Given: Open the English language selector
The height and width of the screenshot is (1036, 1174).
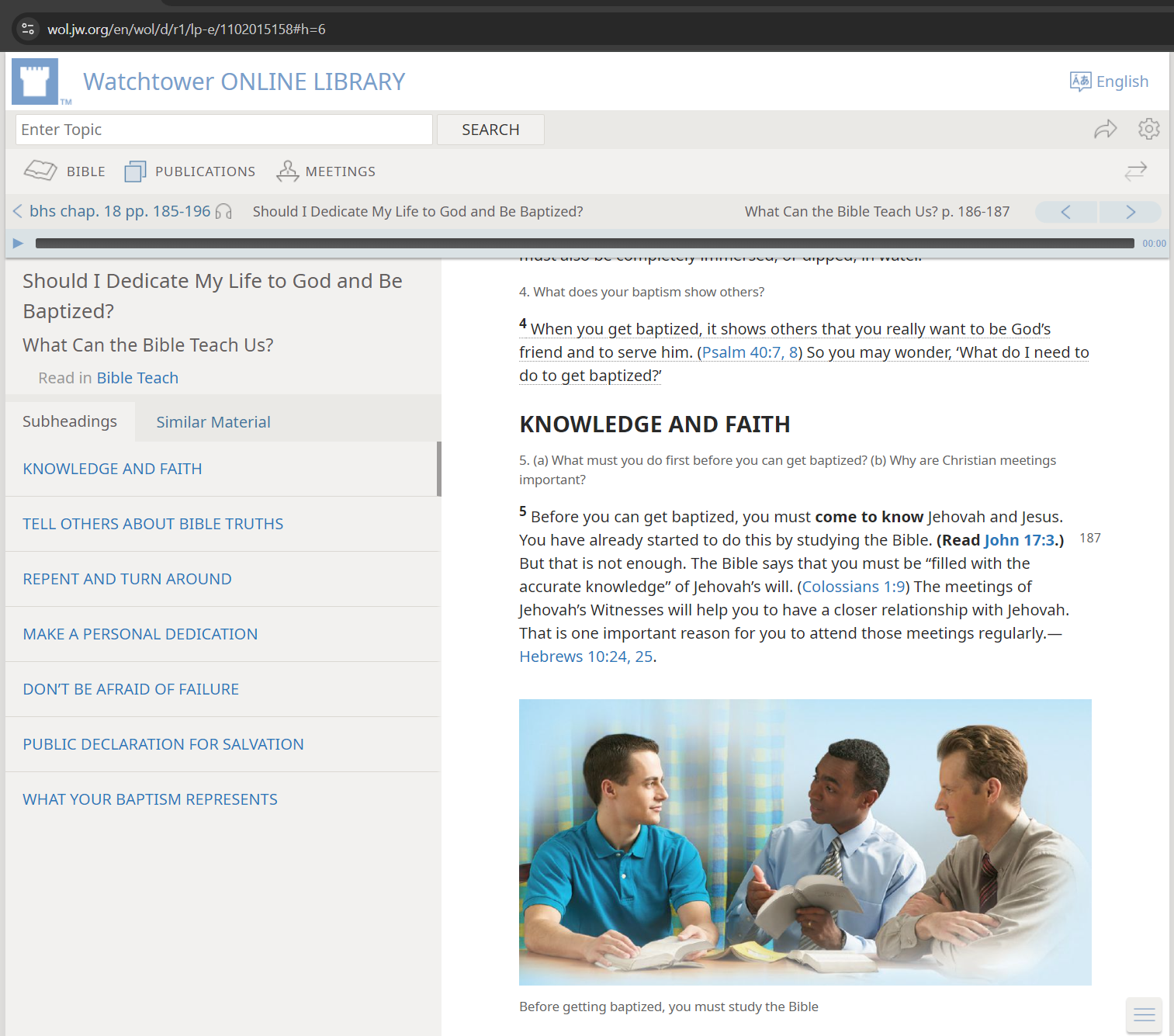Looking at the screenshot, I should (x=1109, y=81).
